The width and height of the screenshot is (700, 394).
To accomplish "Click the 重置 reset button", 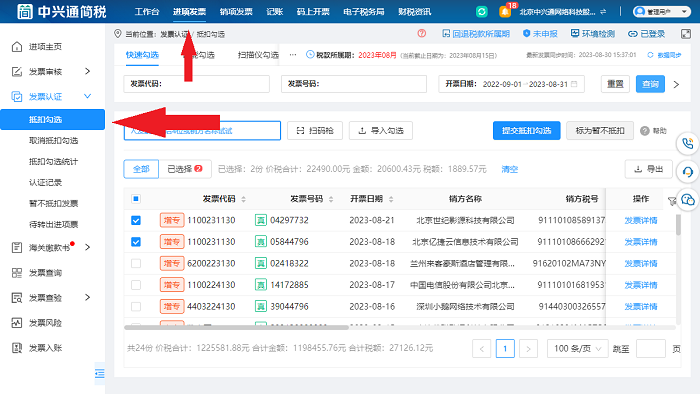I will coord(615,84).
